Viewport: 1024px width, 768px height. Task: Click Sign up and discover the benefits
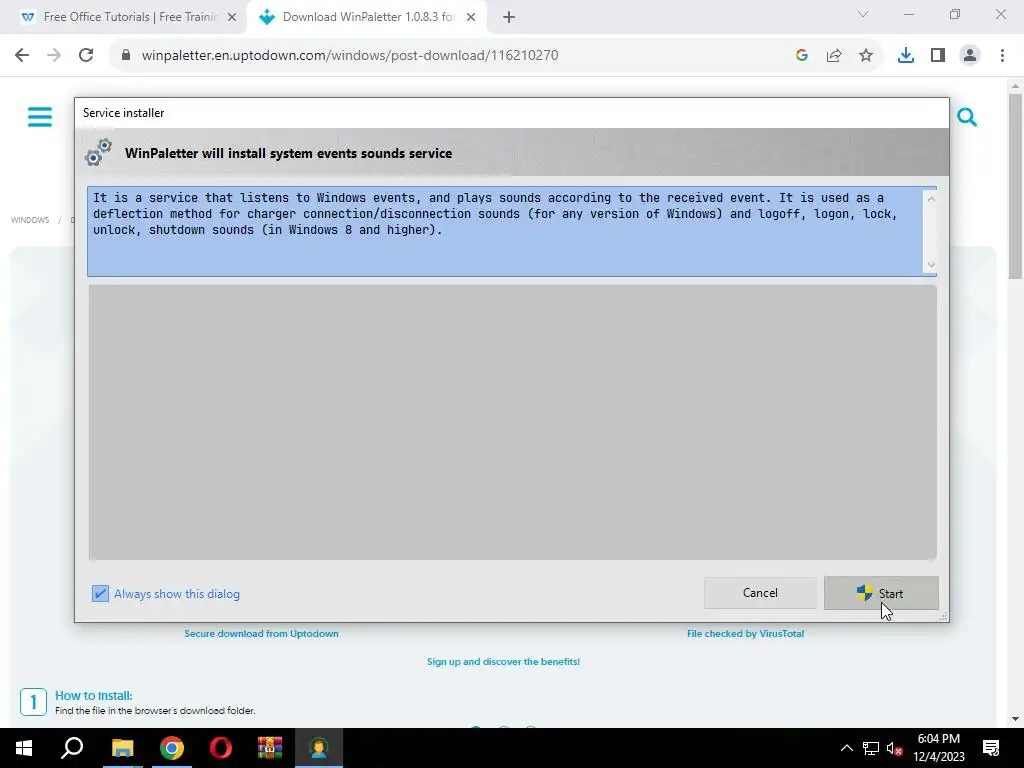pyautogui.click(x=504, y=662)
